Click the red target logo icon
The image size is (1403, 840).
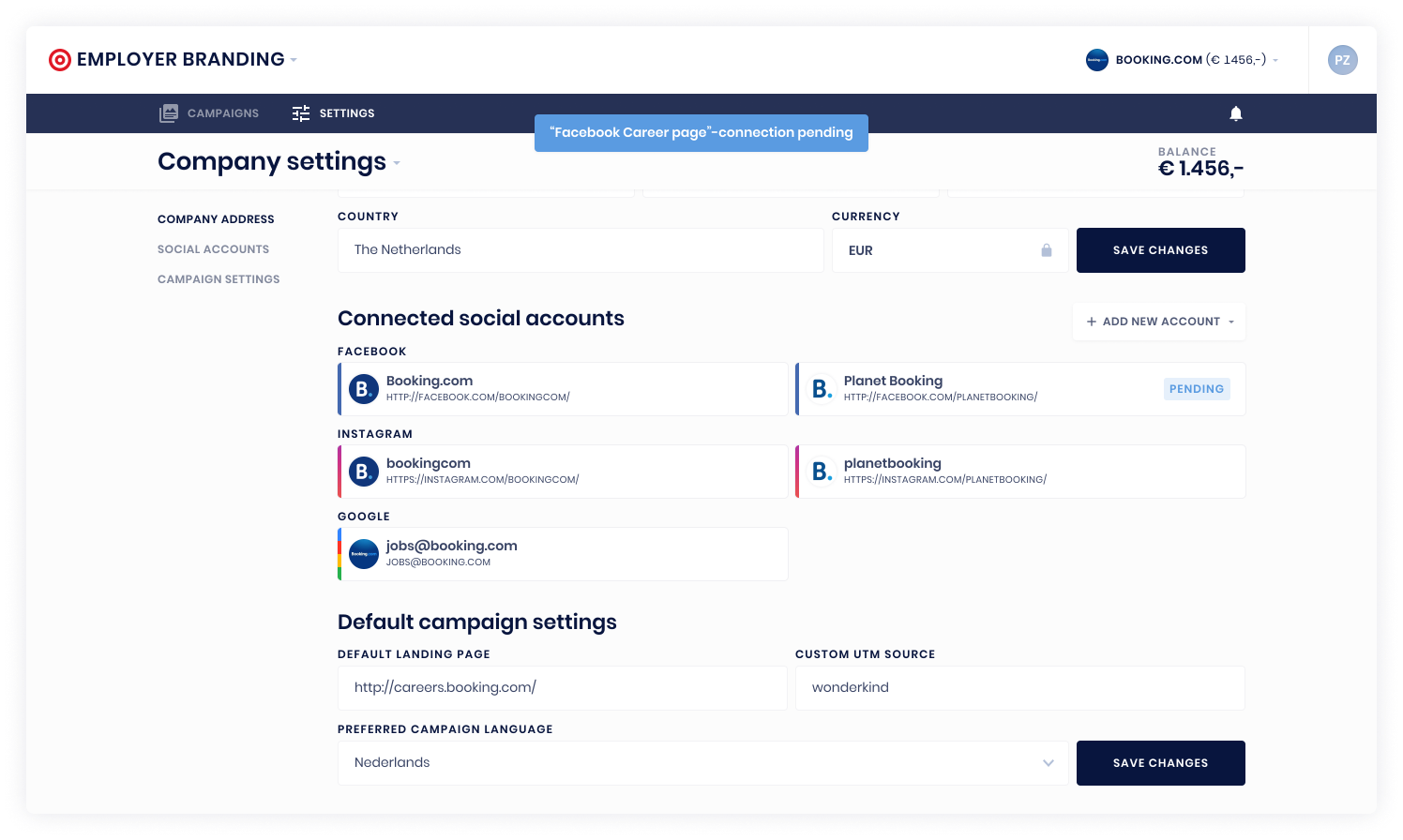click(60, 60)
